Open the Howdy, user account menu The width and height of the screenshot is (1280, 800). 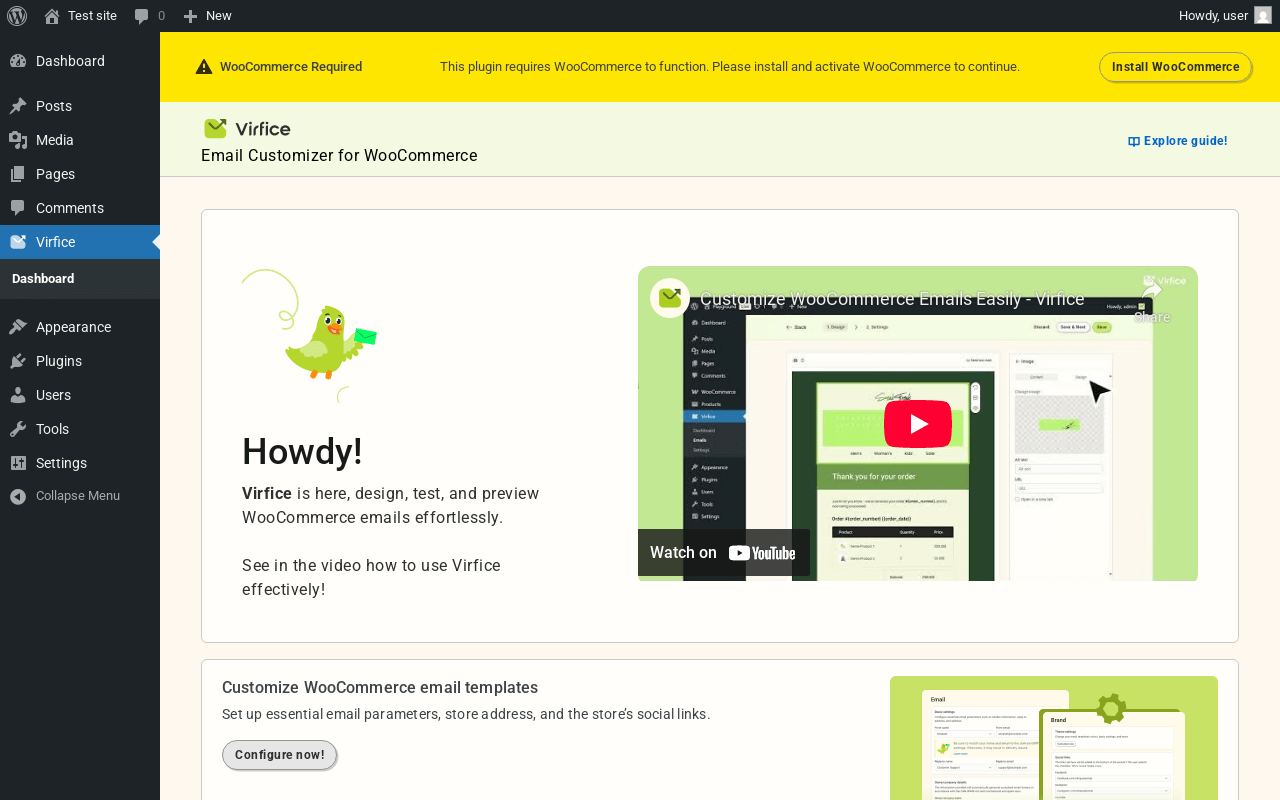(1225, 16)
